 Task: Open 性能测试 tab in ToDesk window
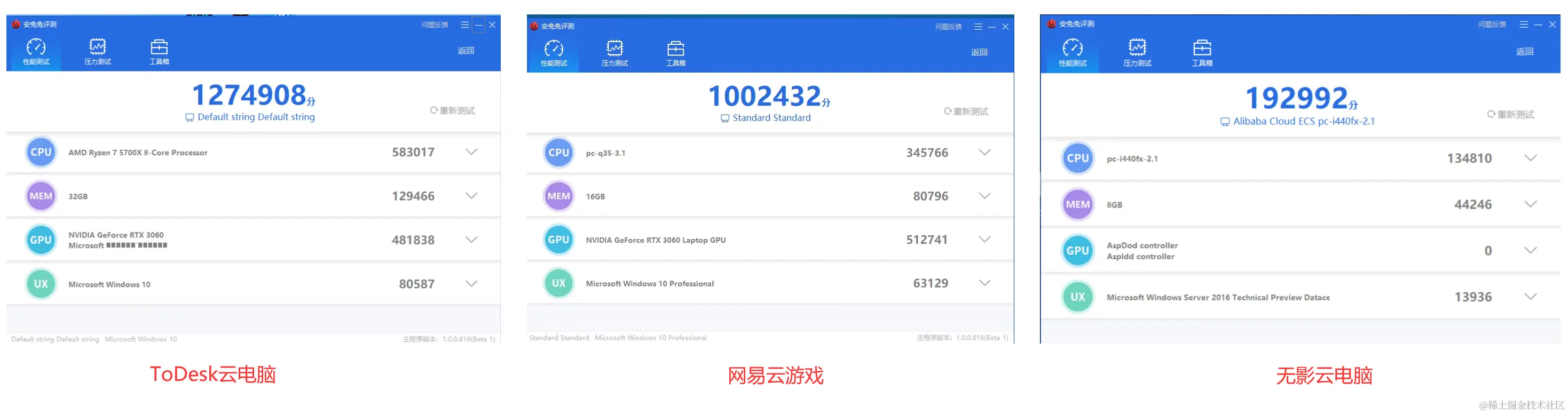click(x=36, y=52)
